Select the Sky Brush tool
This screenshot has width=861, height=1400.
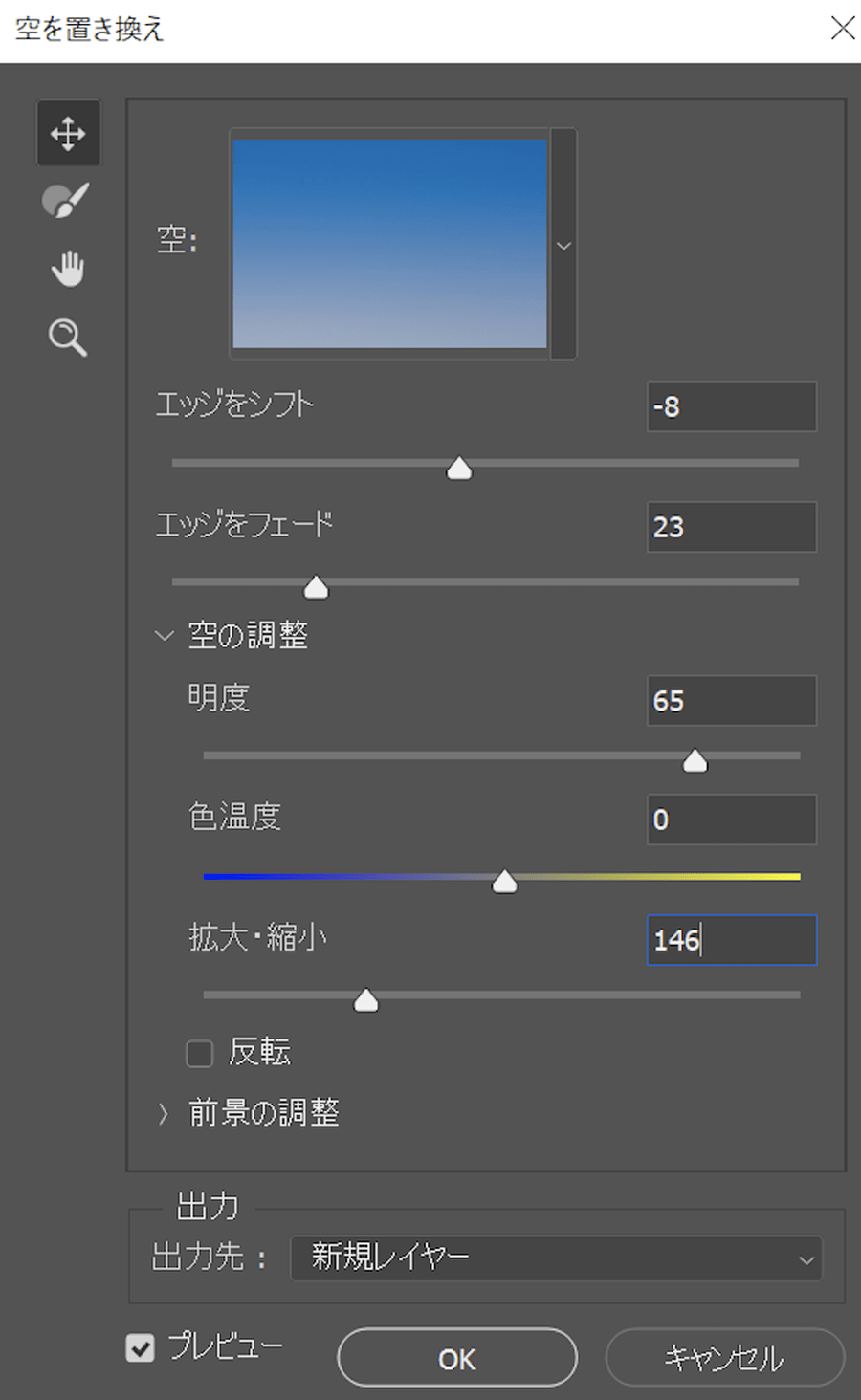click(66, 201)
